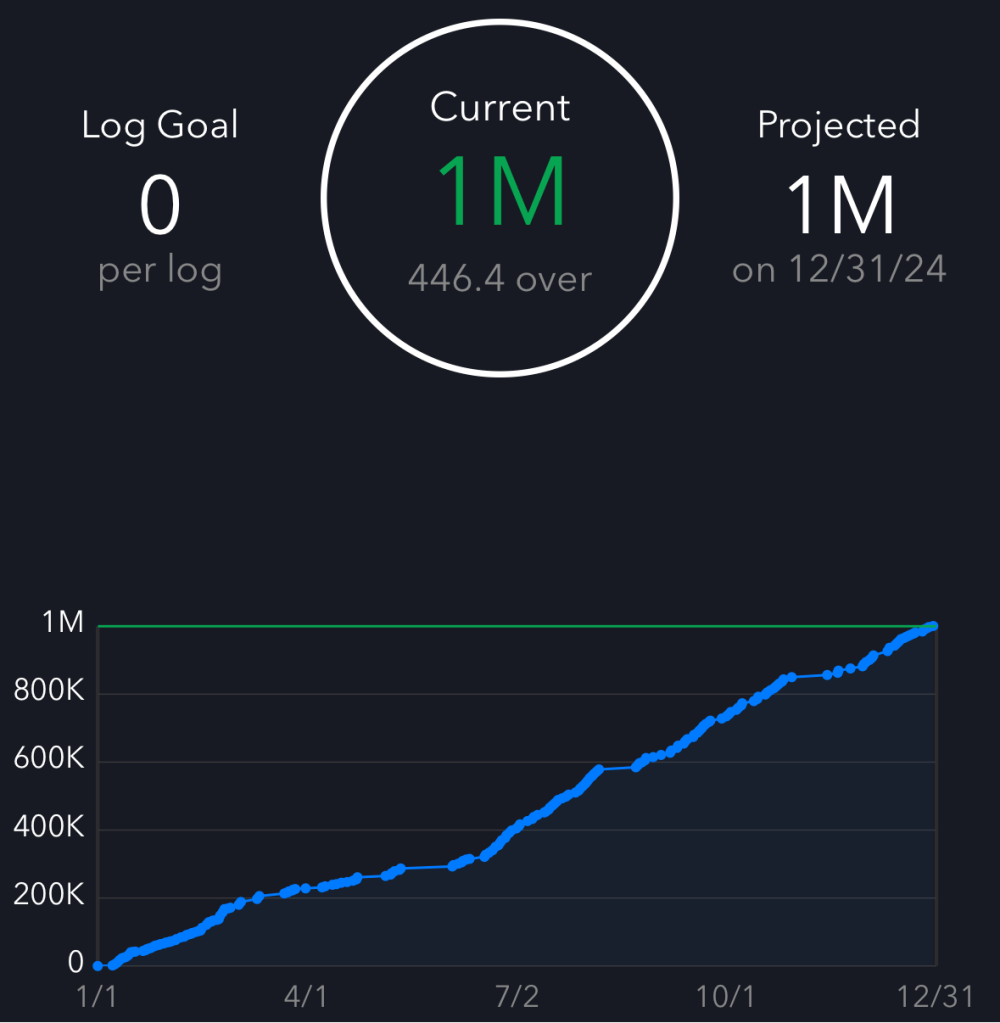Tap the "Log Goal" heading
Screen dimensions: 1000x1023
160,126
